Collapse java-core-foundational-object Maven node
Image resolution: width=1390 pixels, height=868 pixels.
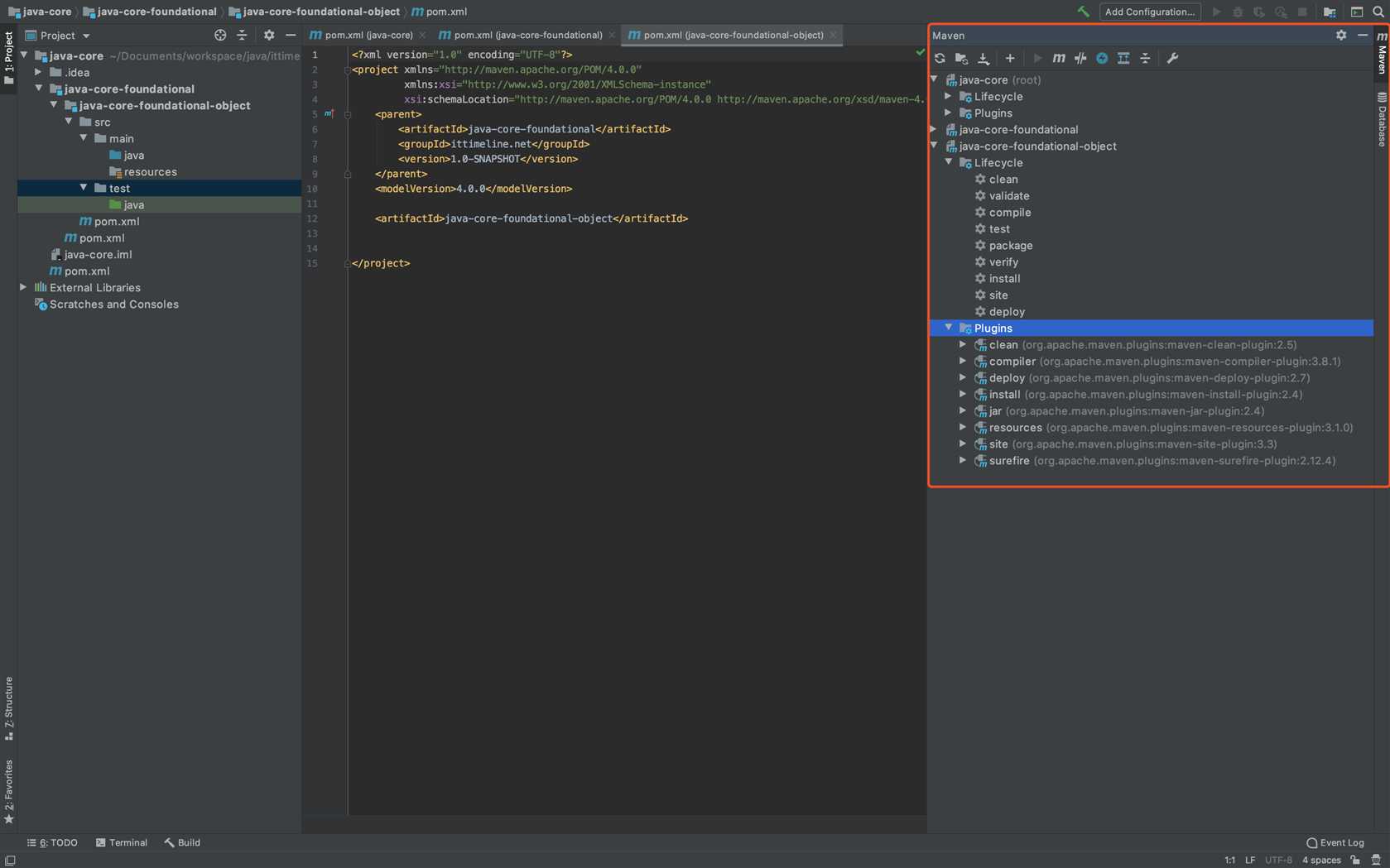click(935, 146)
